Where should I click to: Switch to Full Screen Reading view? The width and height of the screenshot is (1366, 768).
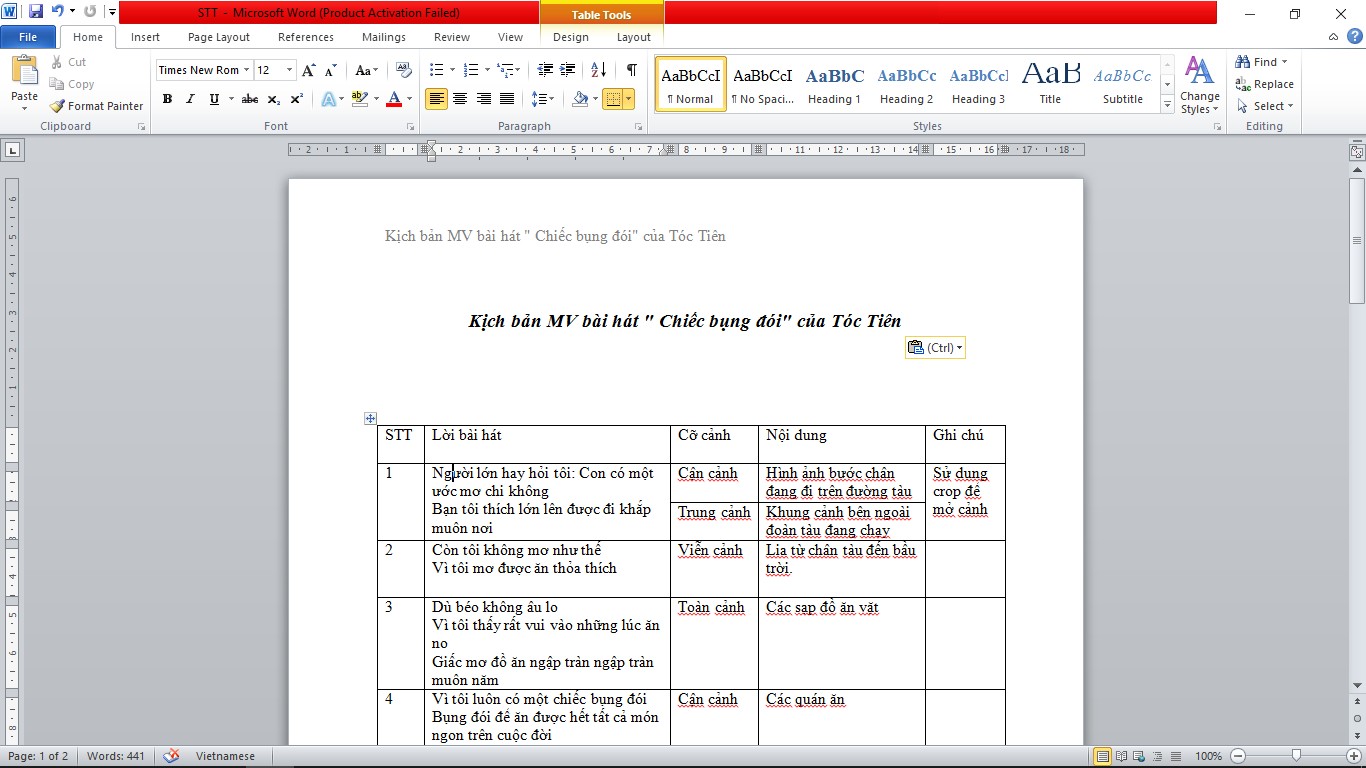pos(1123,756)
